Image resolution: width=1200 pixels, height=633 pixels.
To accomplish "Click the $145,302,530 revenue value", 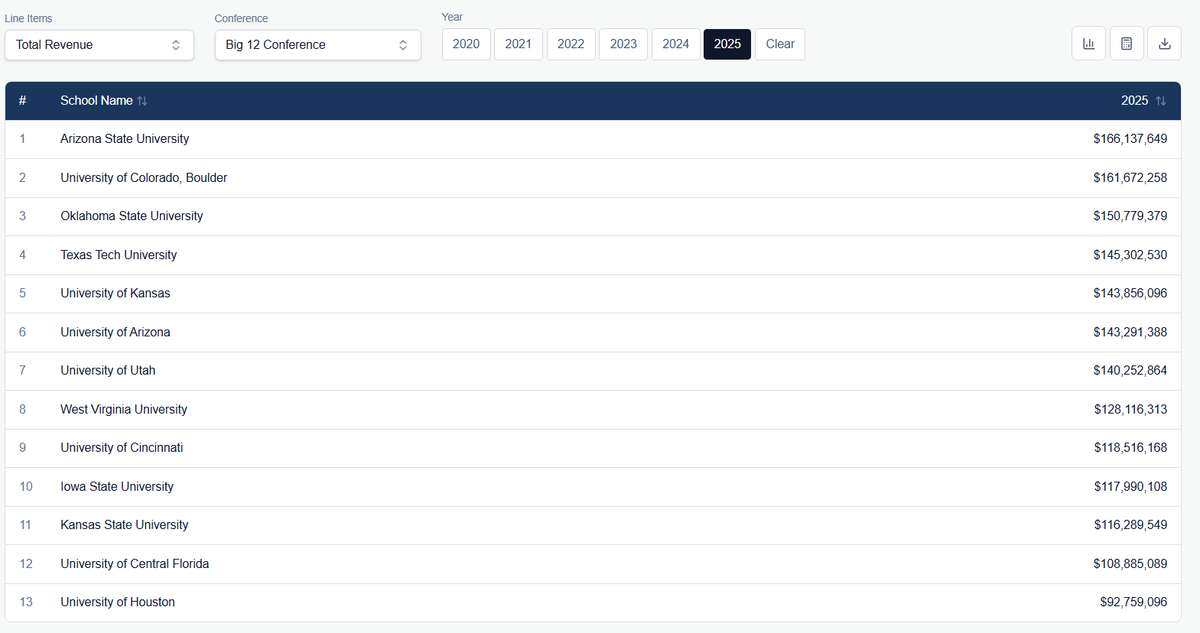I will click(x=1130, y=255).
